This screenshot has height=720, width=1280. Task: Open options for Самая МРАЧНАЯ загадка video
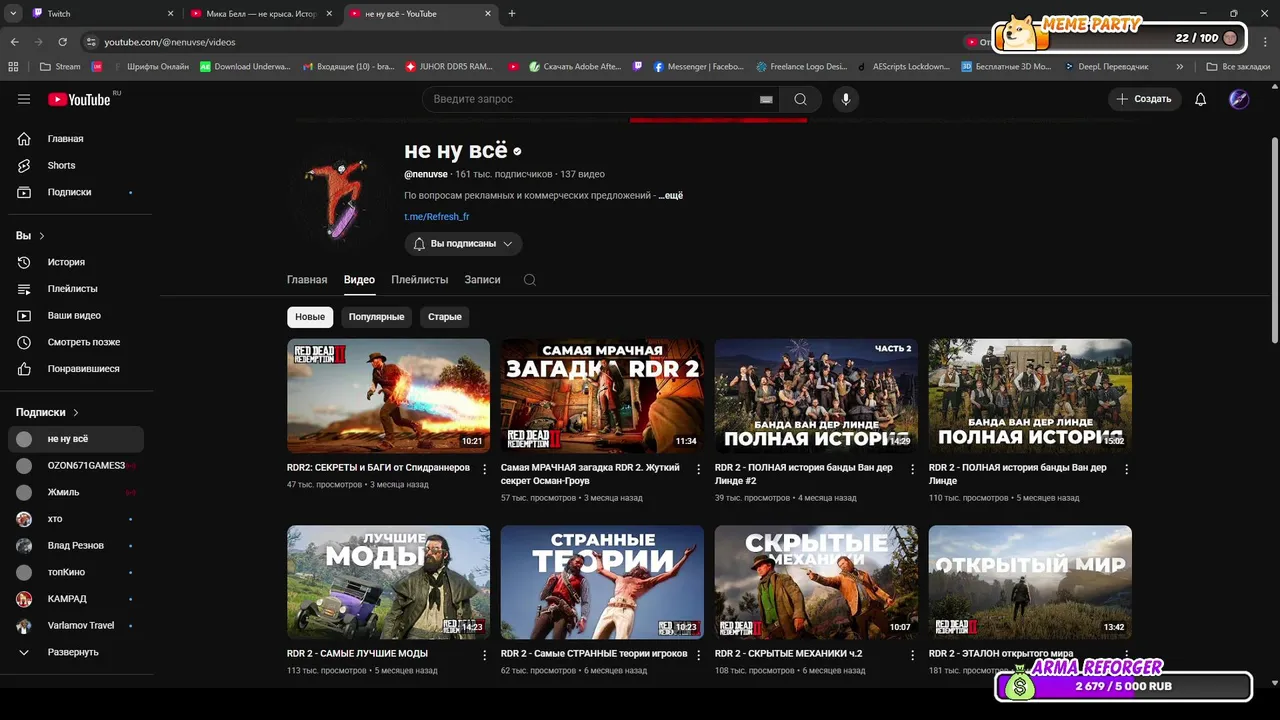tap(699, 469)
